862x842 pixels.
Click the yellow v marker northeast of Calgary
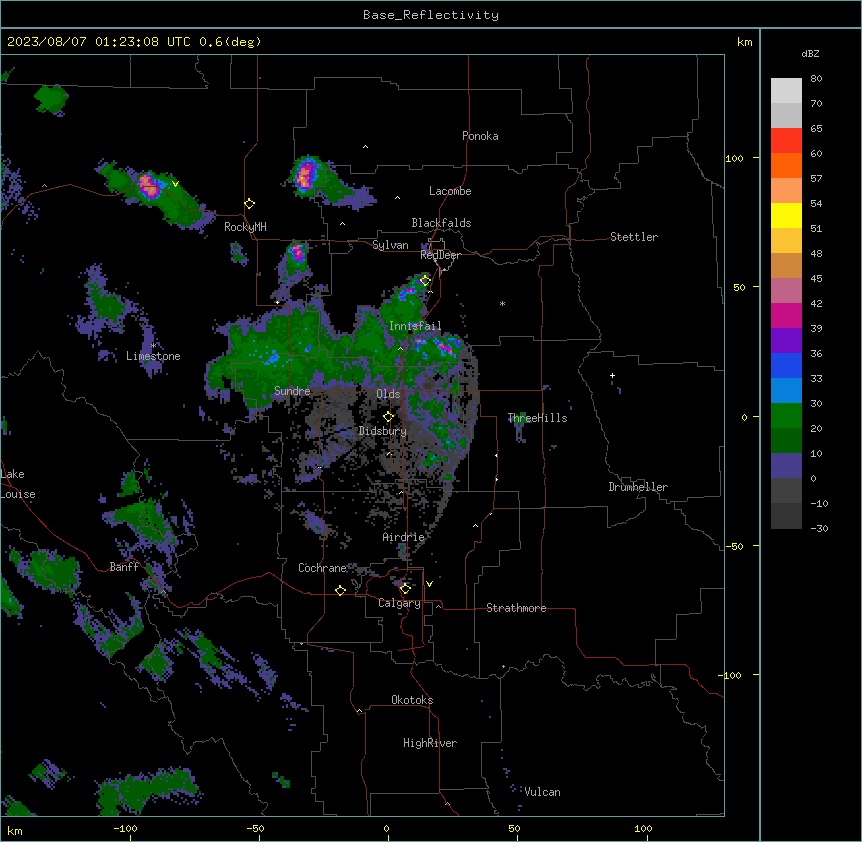(429, 584)
